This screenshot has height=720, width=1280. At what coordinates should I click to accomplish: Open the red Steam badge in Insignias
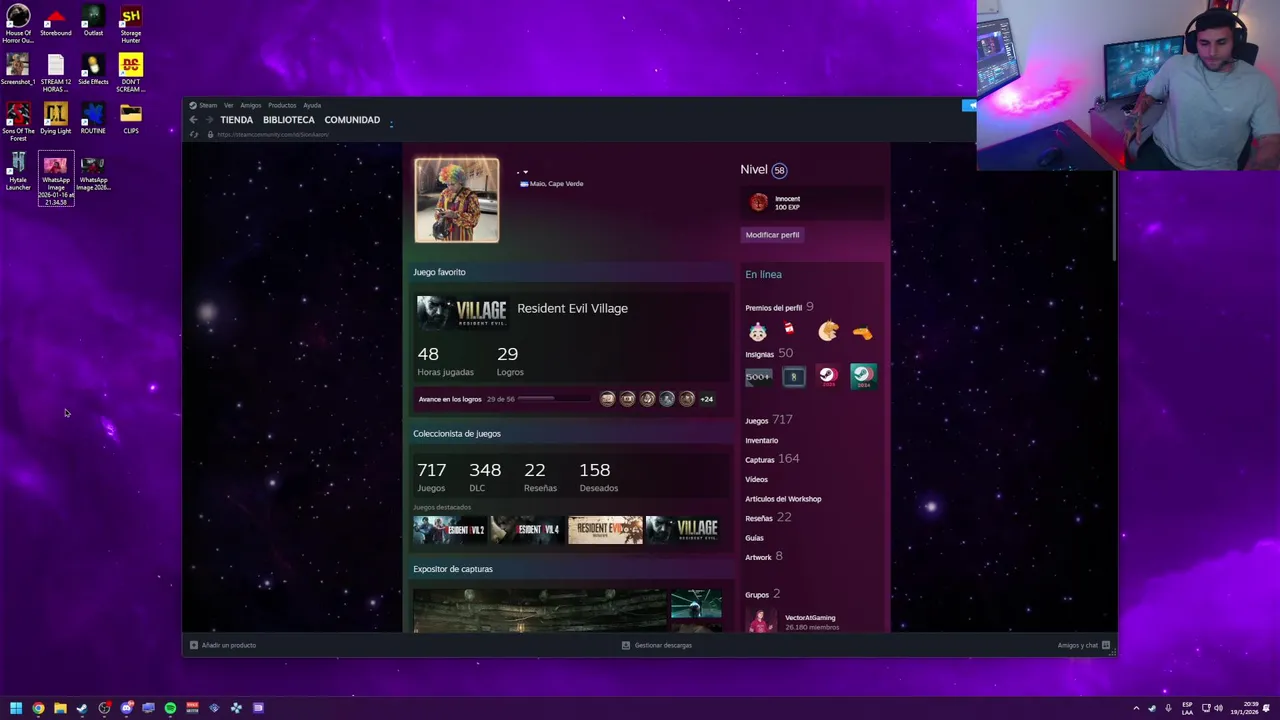828,377
